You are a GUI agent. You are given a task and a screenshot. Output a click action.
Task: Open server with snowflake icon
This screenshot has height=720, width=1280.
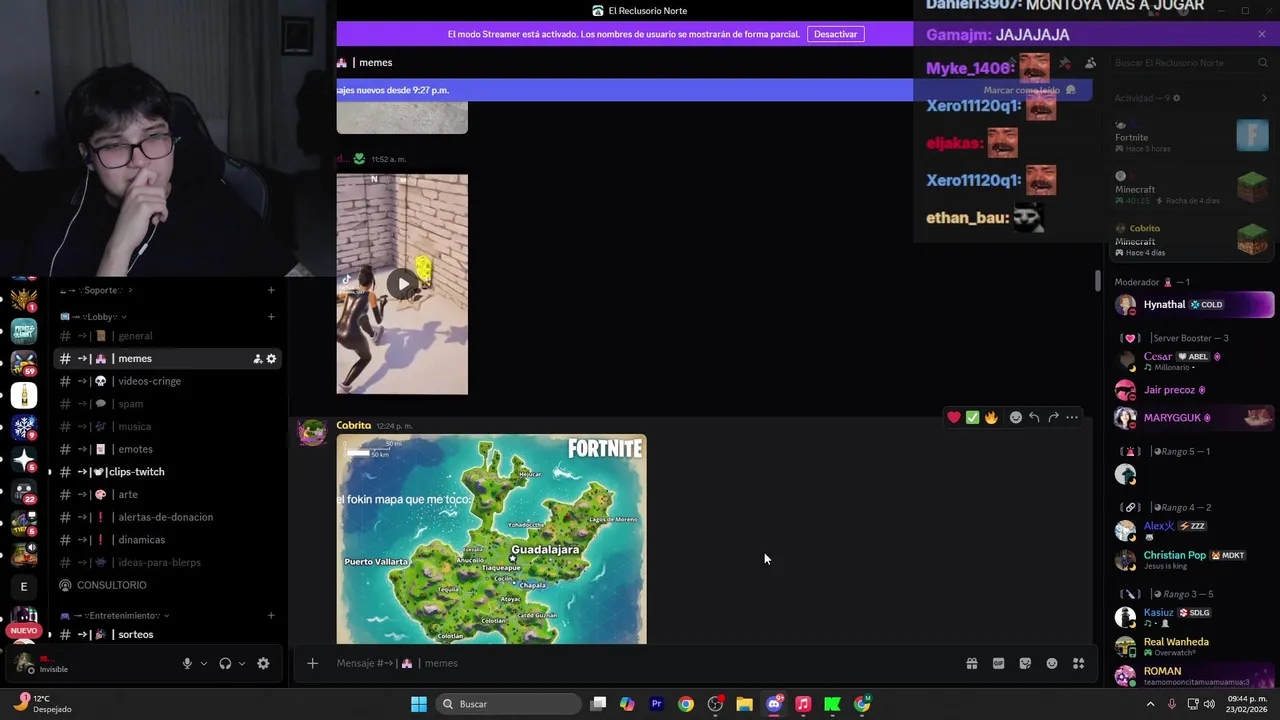point(24,428)
